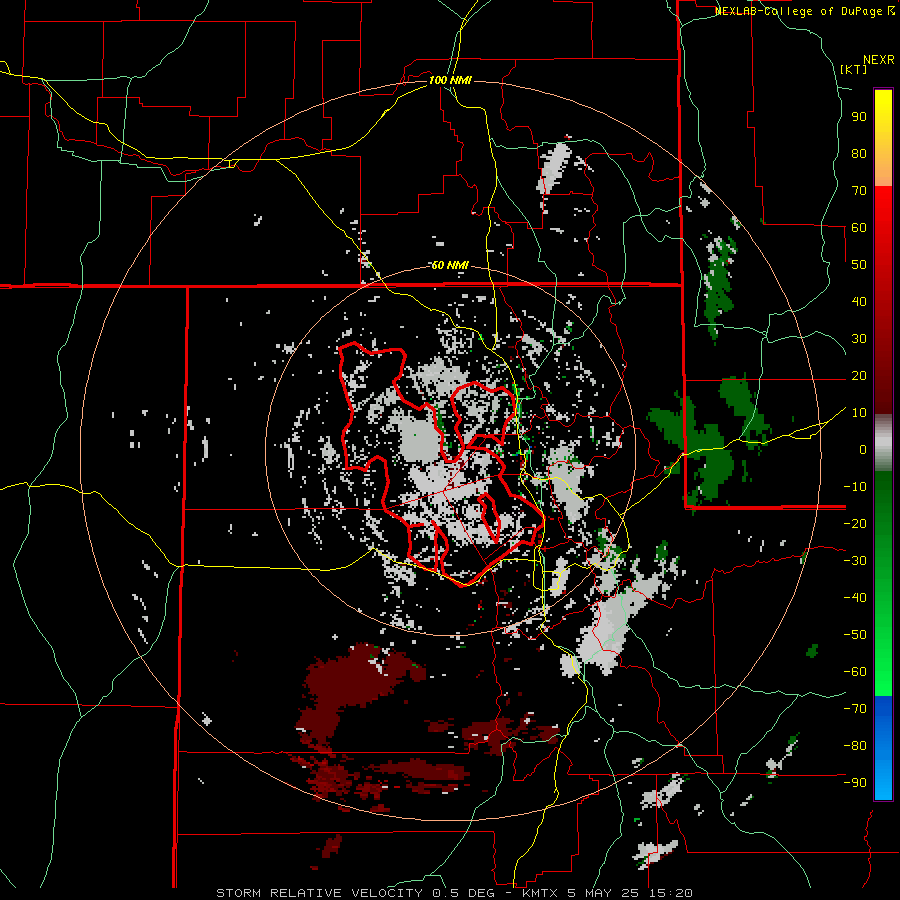Select the [KT] units label
This screenshot has width=900, height=900.
point(853,69)
